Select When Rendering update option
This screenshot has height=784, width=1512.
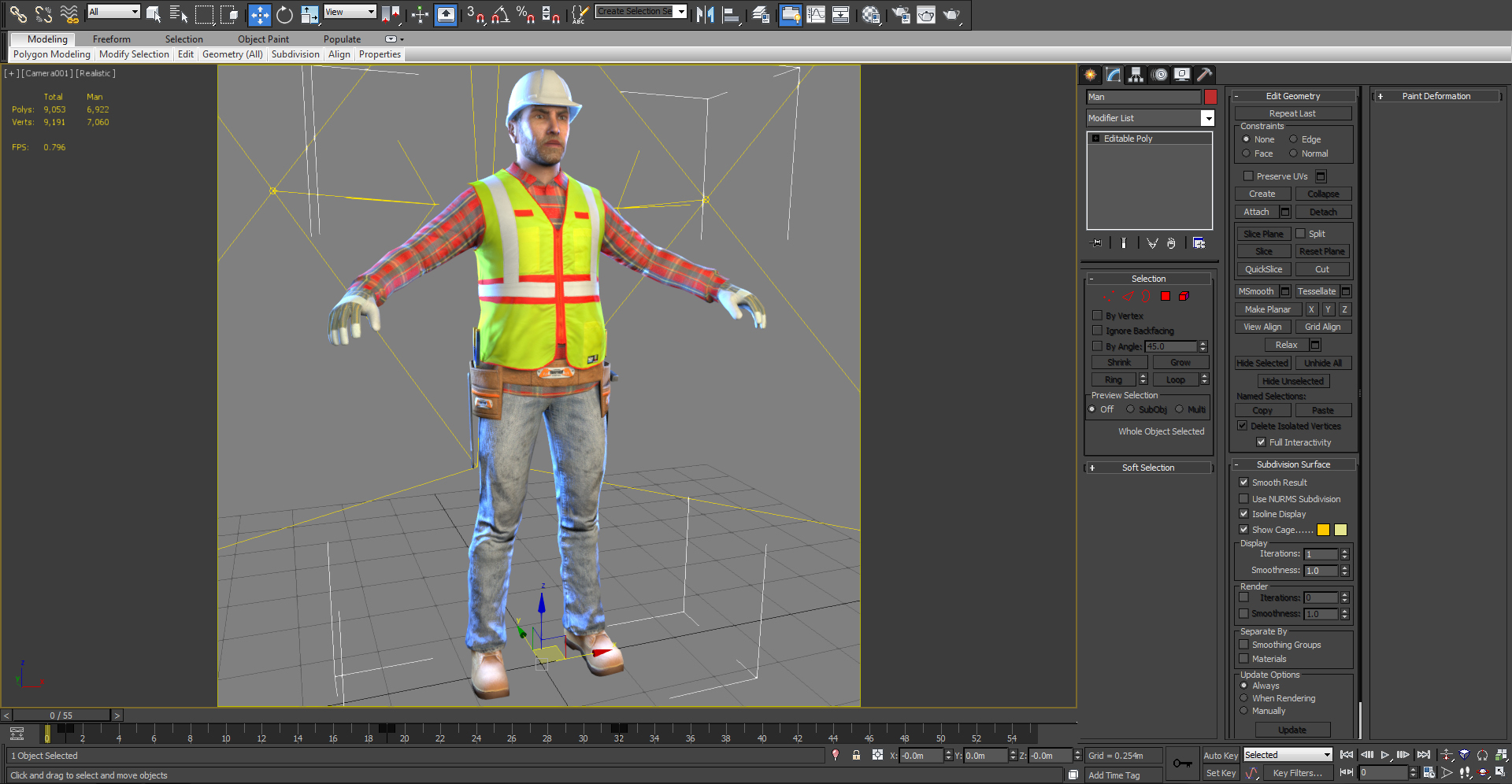(x=1244, y=698)
